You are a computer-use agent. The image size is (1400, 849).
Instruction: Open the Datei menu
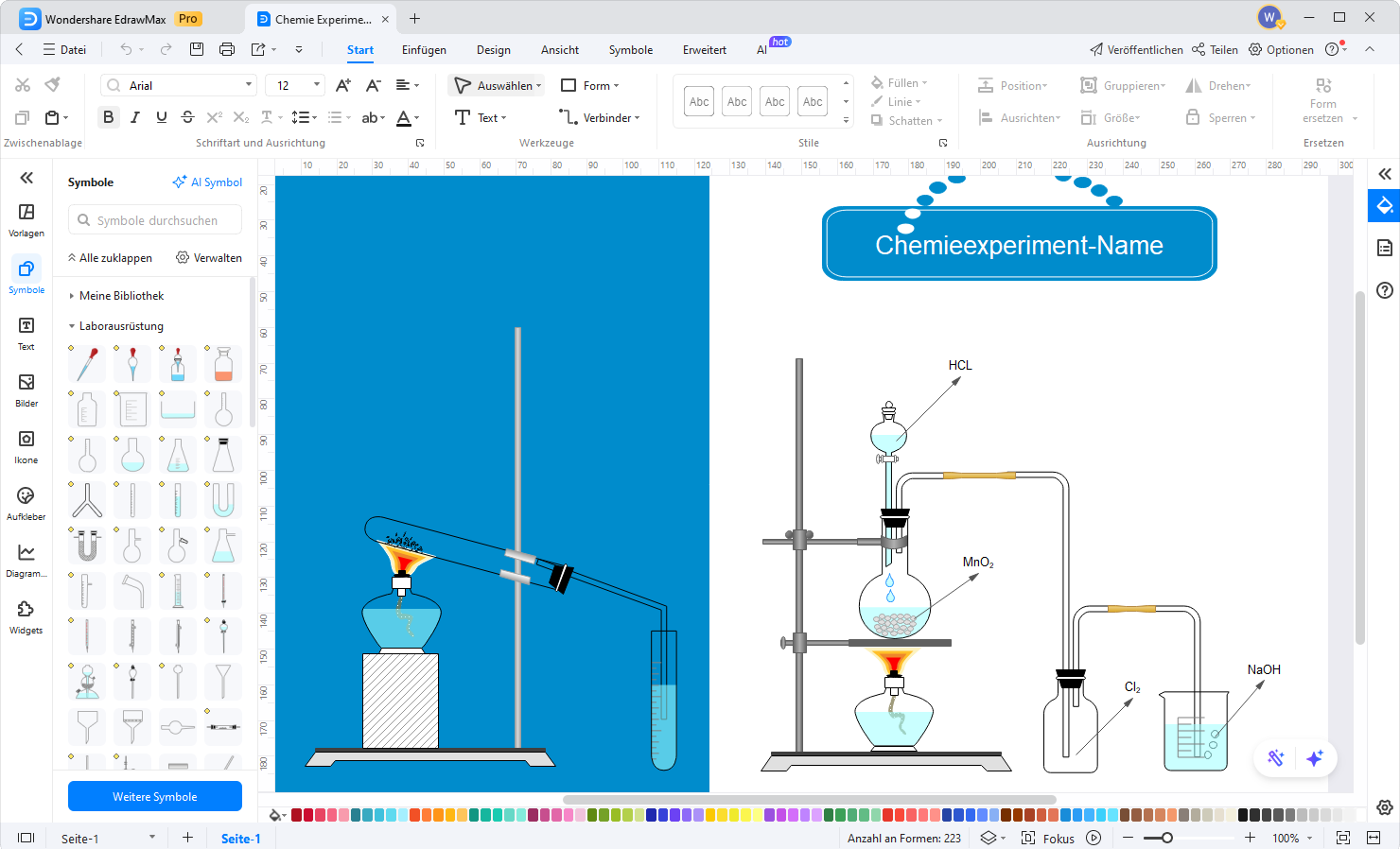click(x=64, y=50)
